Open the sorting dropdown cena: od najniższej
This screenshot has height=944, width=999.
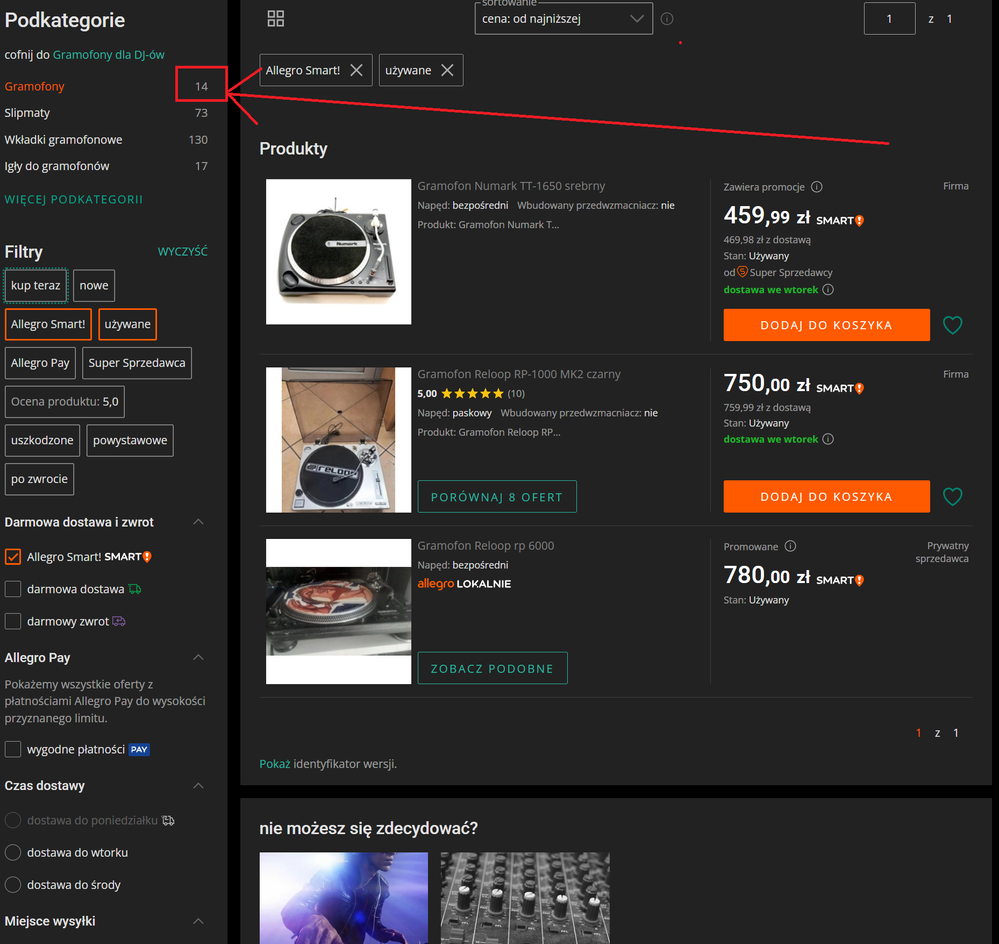coord(564,18)
